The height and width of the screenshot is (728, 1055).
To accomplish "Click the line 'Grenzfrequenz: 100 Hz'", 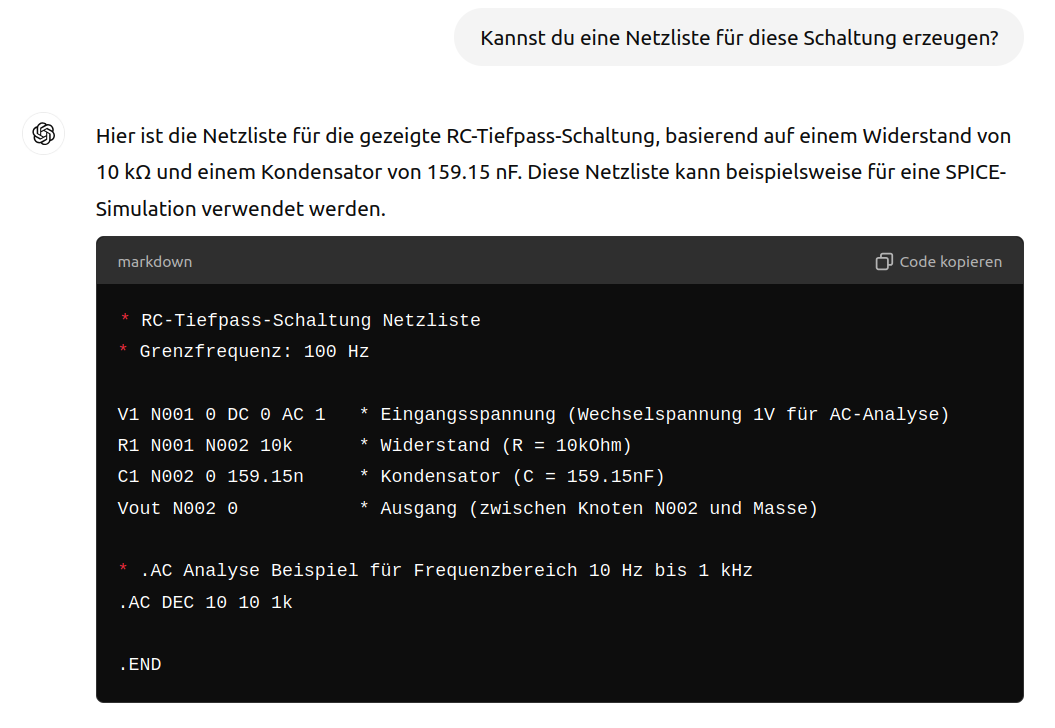I will pyautogui.click(x=254, y=351).
